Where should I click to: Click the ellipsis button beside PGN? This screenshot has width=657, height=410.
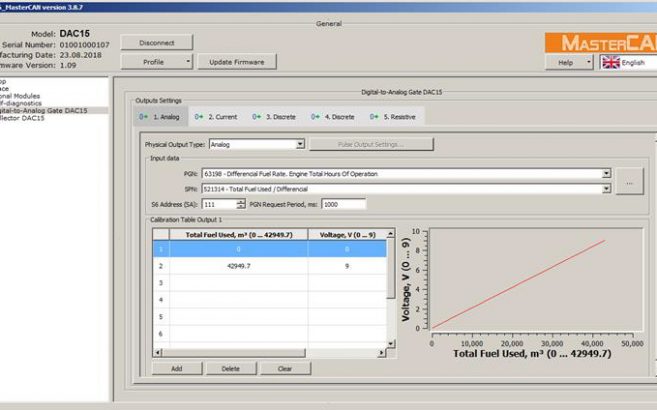(629, 181)
